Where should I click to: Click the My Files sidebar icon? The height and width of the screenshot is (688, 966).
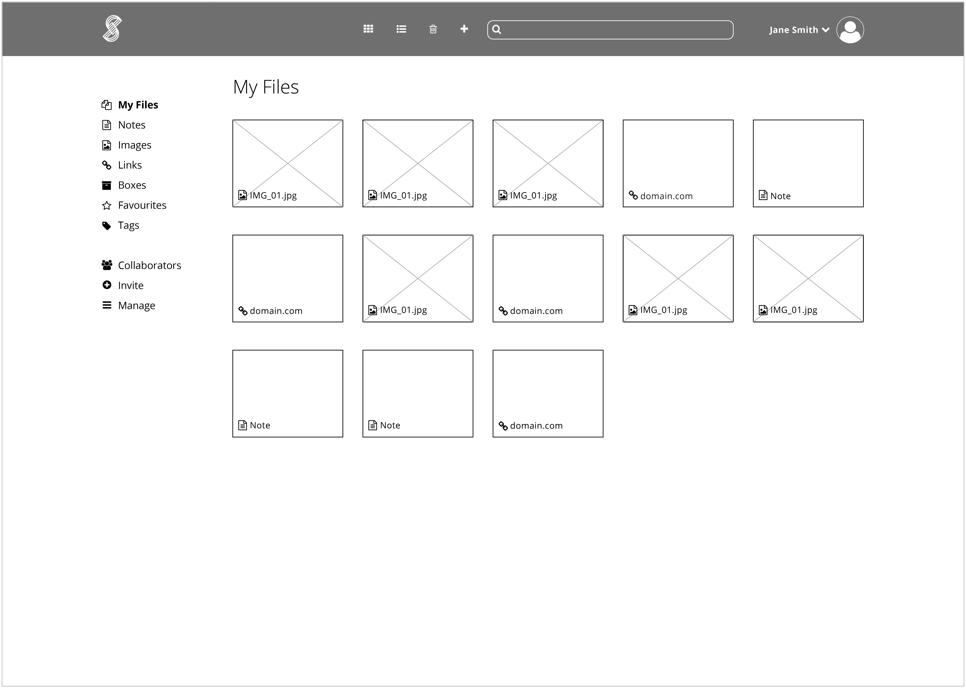[107, 105]
